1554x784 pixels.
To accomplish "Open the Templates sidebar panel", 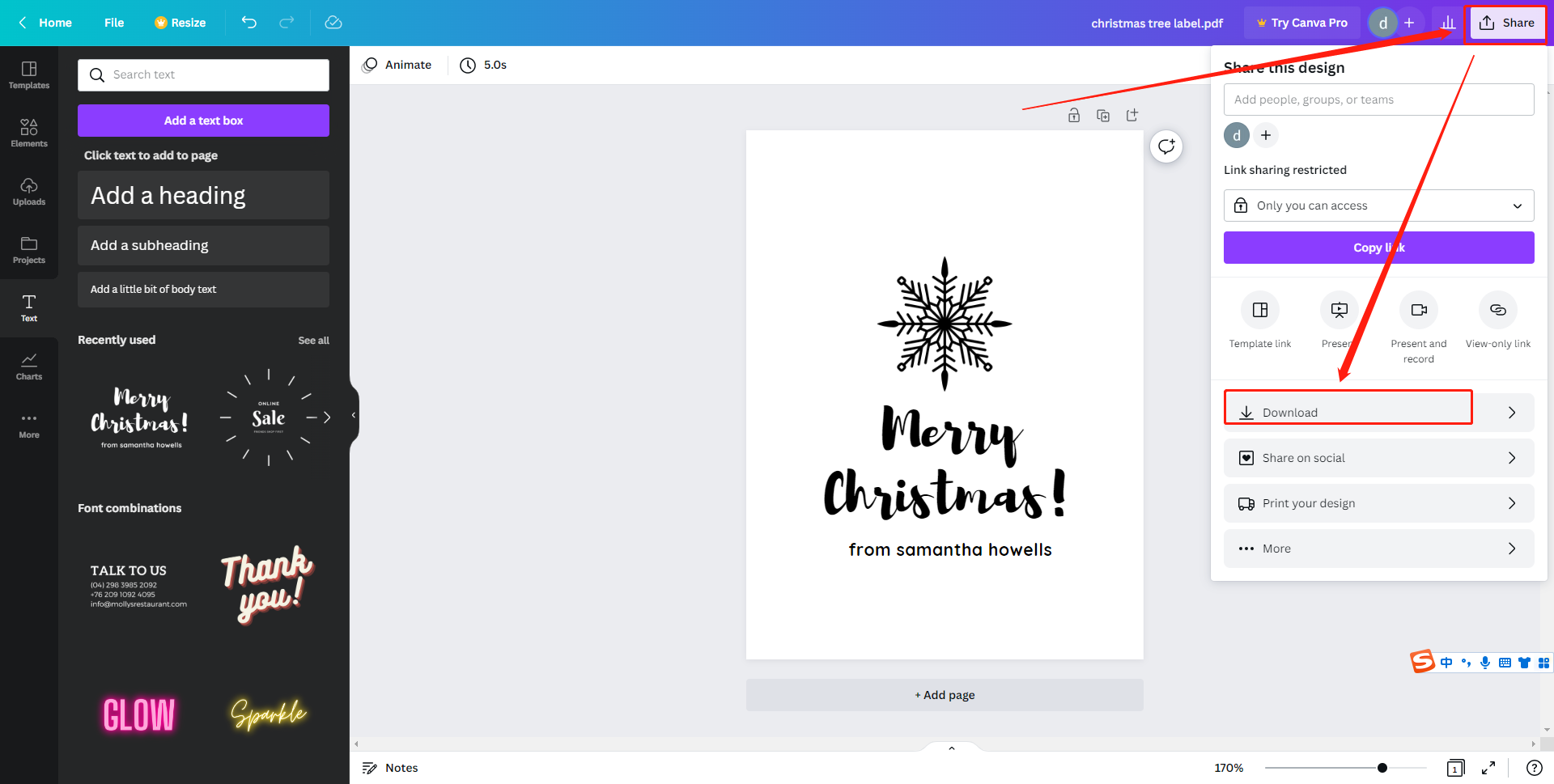I will pos(29,75).
